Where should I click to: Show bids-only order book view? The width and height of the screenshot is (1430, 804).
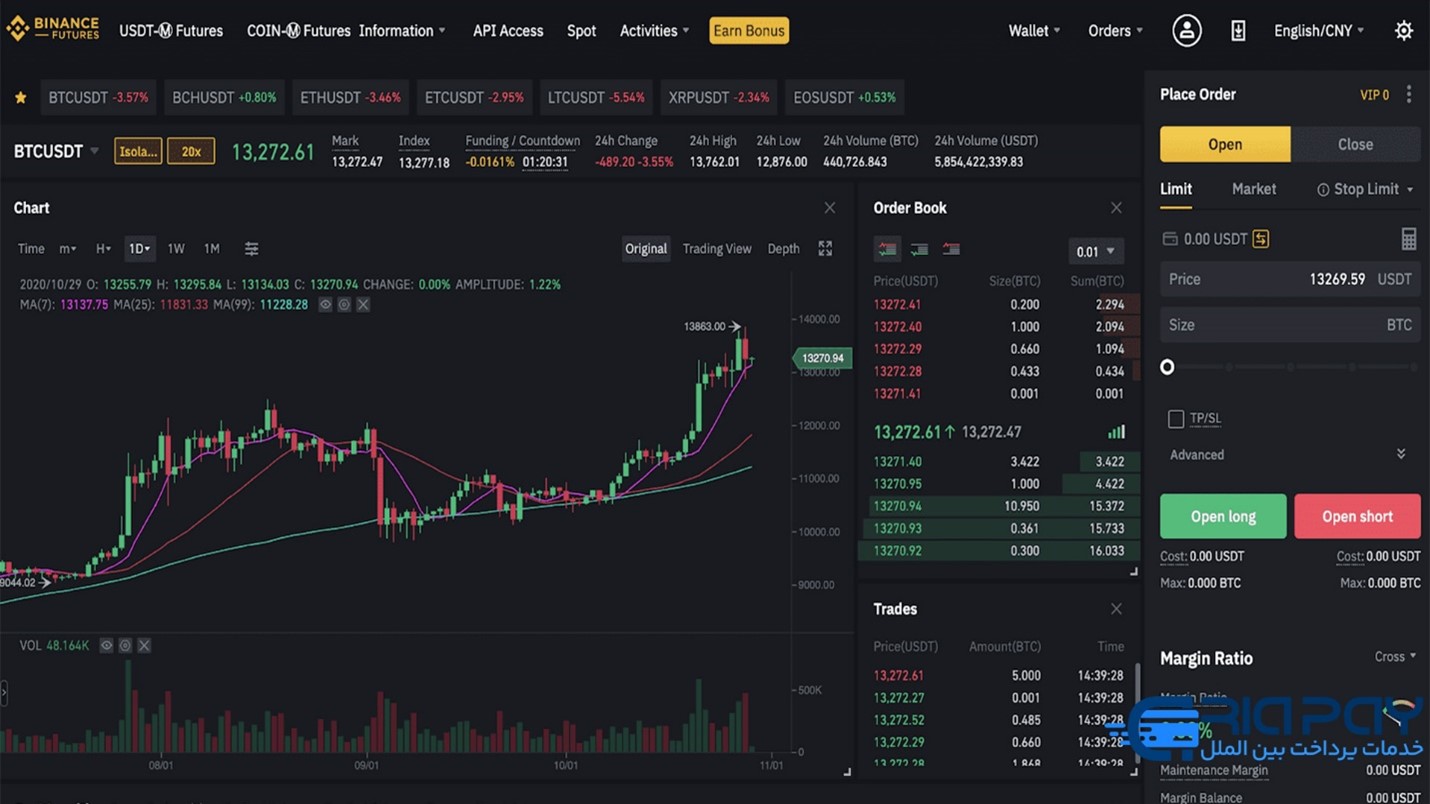point(919,249)
